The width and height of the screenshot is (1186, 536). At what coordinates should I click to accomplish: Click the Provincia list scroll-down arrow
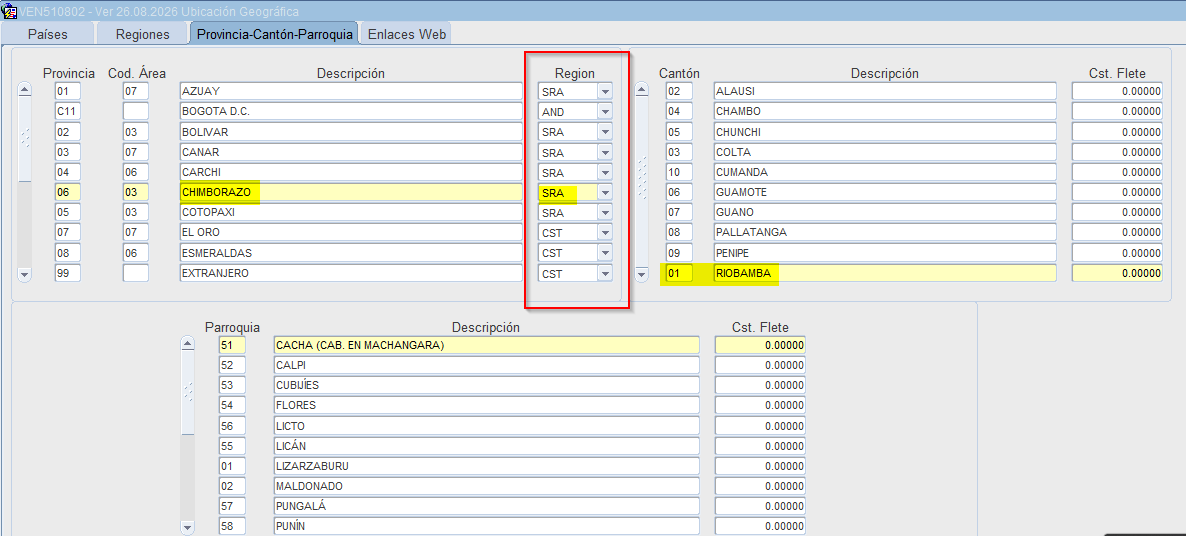[25, 274]
